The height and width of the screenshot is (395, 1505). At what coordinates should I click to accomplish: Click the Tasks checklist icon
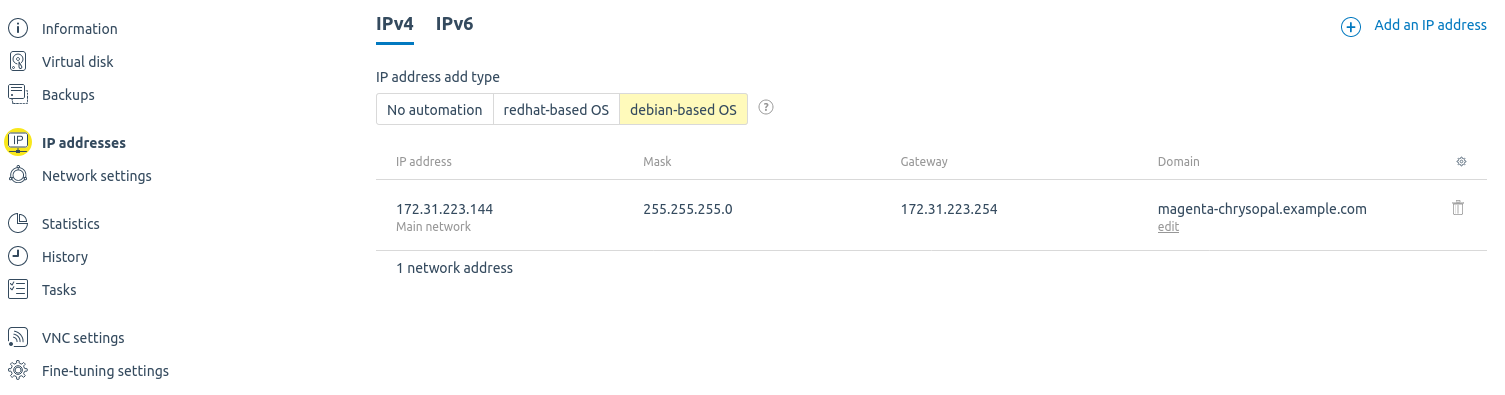tap(17, 290)
